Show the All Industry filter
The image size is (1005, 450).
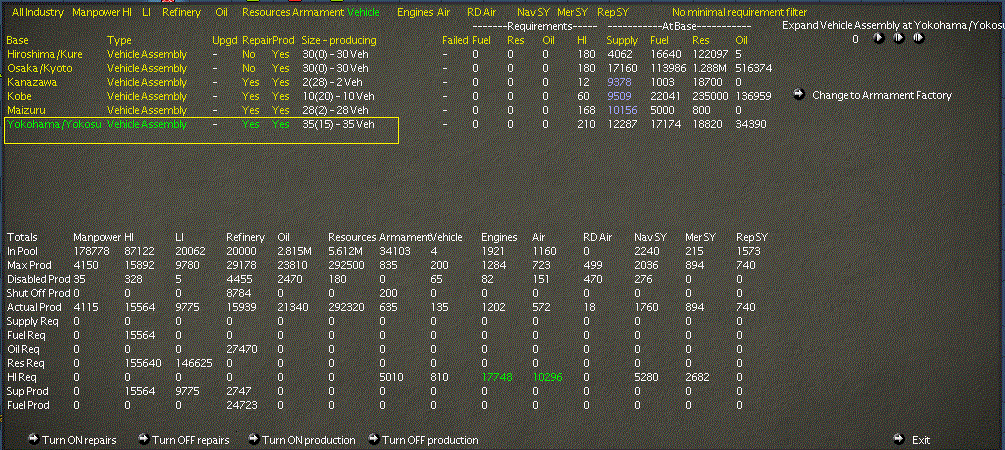tap(37, 12)
